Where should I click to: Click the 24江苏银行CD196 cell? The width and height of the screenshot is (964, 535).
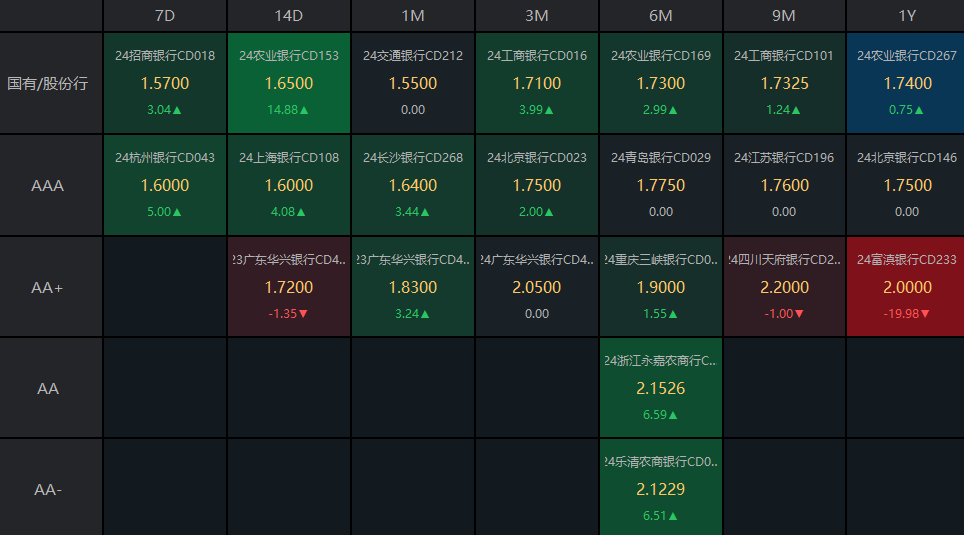click(784, 185)
